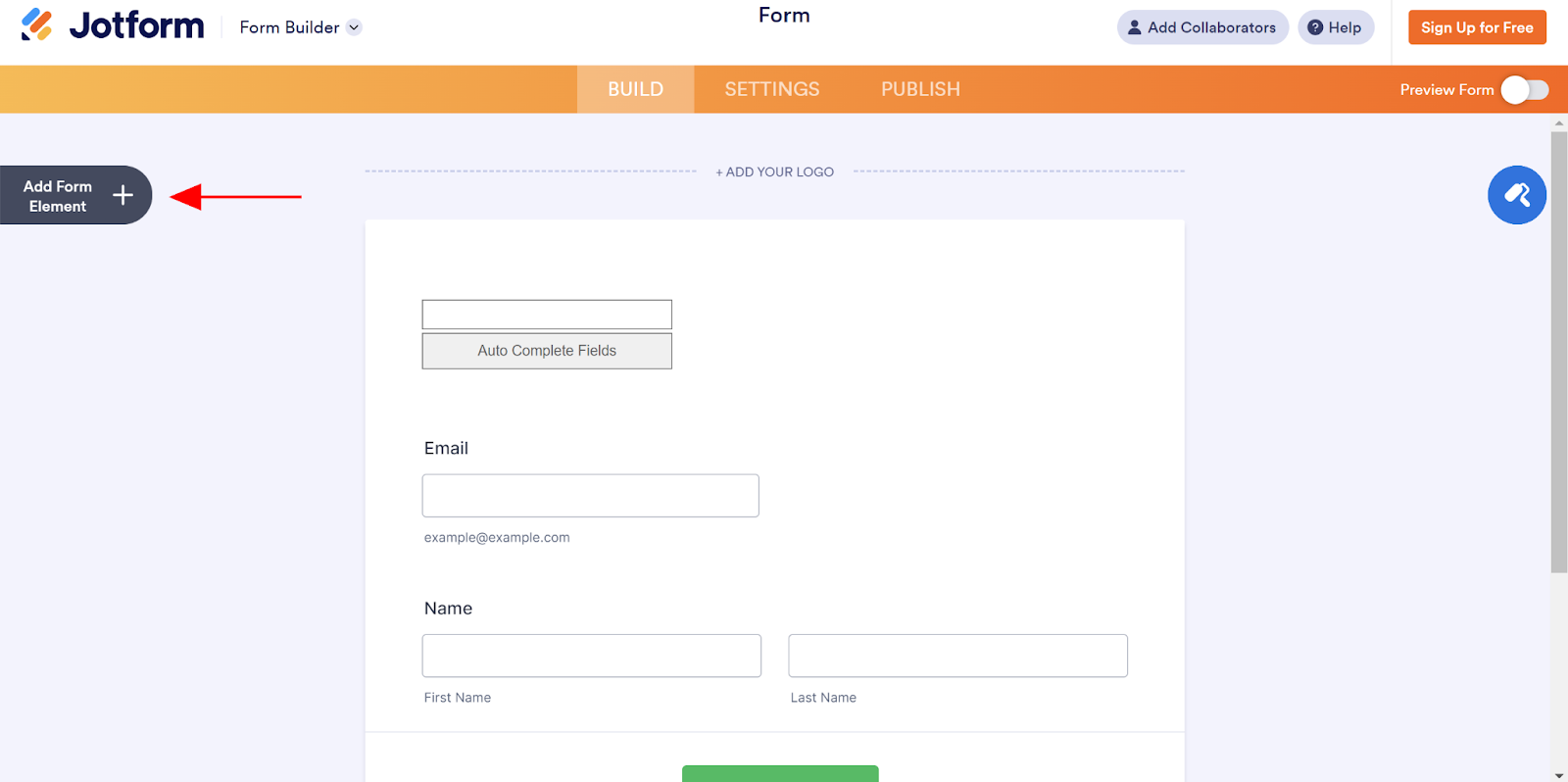Screen dimensions: 1568x782
Task: Click the Jotform logo icon
Action: 37,25
